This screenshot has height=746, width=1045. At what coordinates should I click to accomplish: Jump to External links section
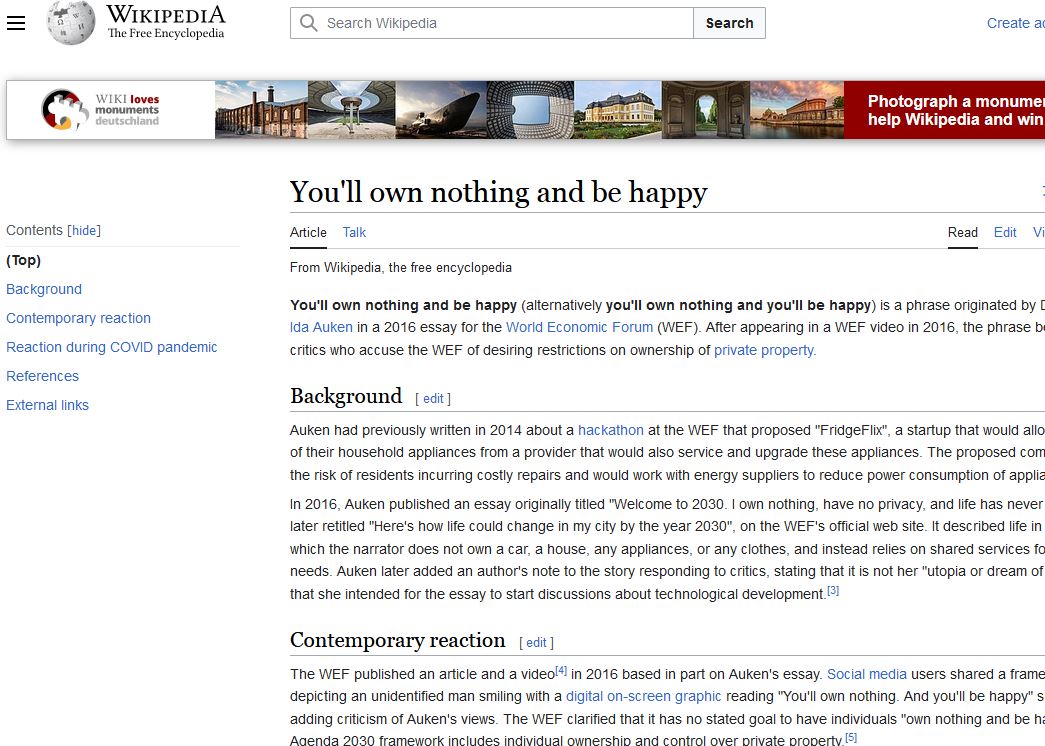pyautogui.click(x=47, y=405)
